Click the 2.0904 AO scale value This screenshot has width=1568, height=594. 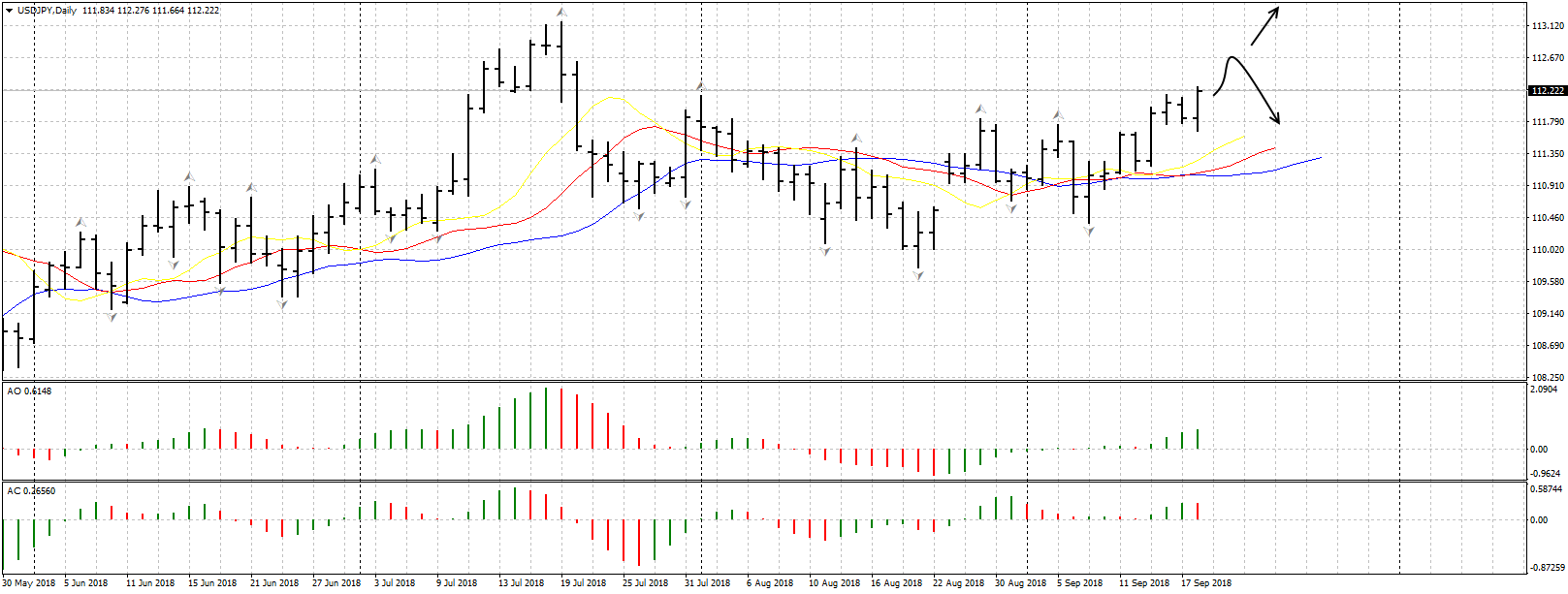click(x=1545, y=390)
